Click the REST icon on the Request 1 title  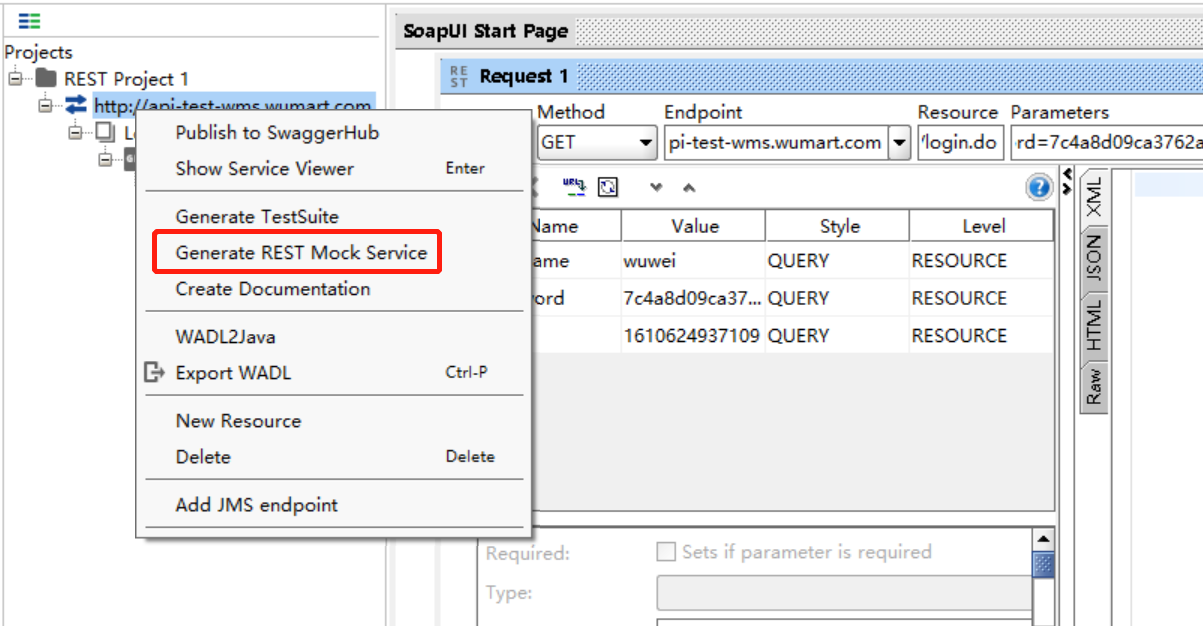tap(459, 76)
